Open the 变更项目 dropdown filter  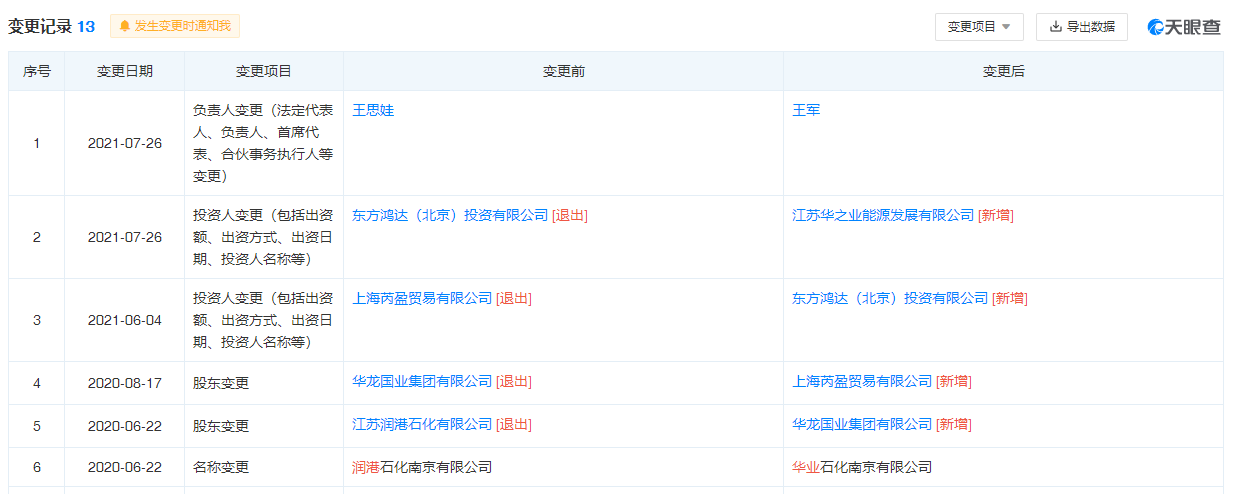979,27
